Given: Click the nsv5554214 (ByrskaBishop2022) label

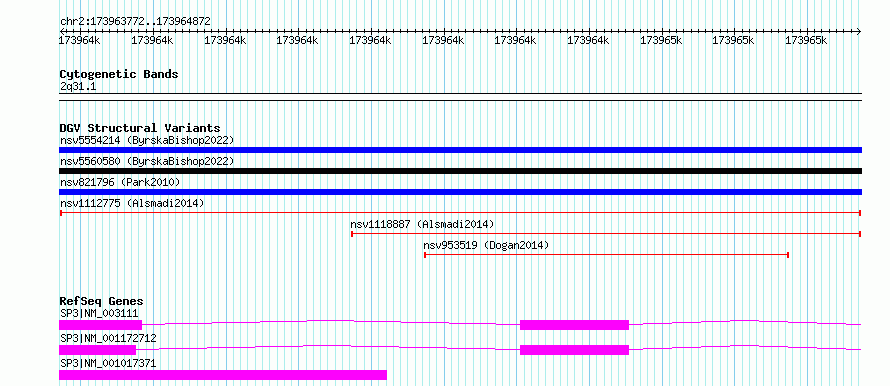Looking at the screenshot, I should [147, 140].
